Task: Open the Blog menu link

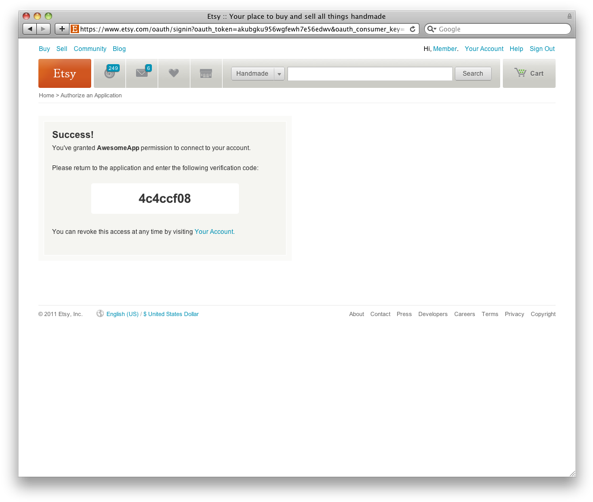Action: 119,49
